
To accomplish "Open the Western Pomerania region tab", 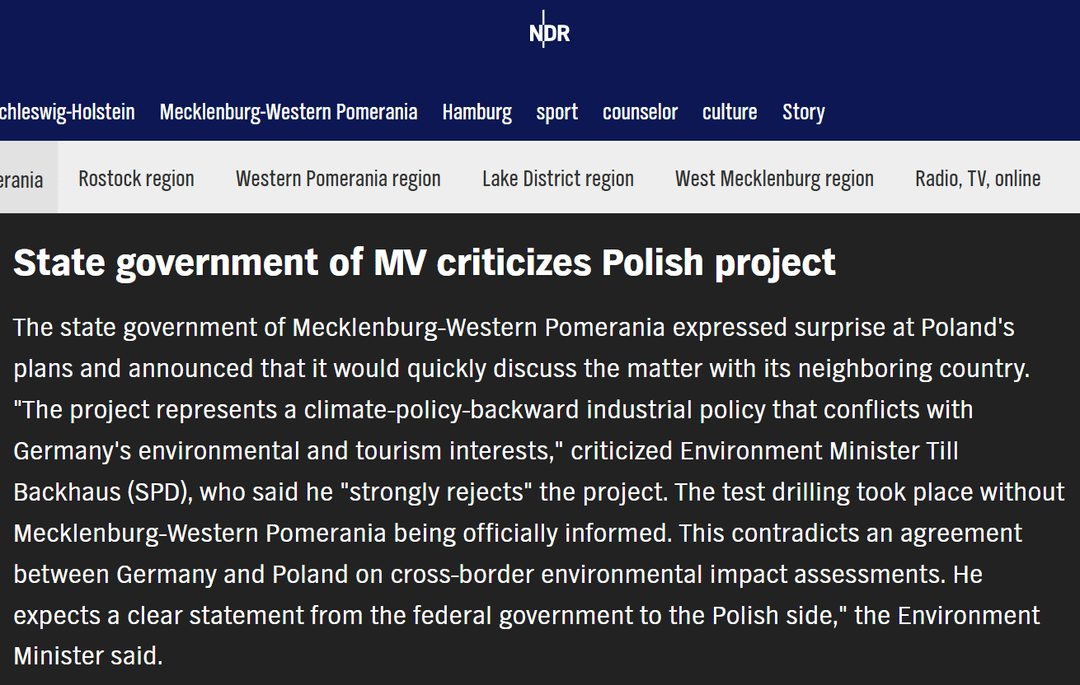I will pyautogui.click(x=338, y=178).
